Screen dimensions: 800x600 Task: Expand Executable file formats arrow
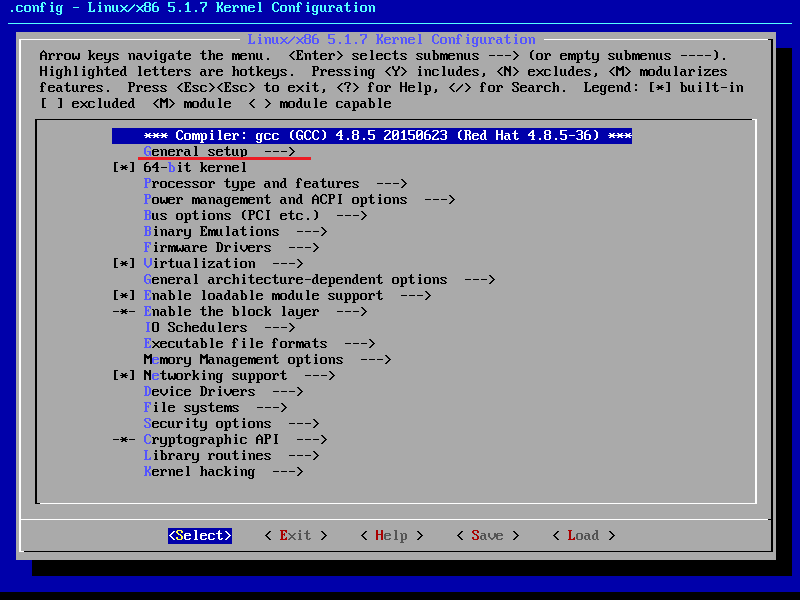(360, 344)
